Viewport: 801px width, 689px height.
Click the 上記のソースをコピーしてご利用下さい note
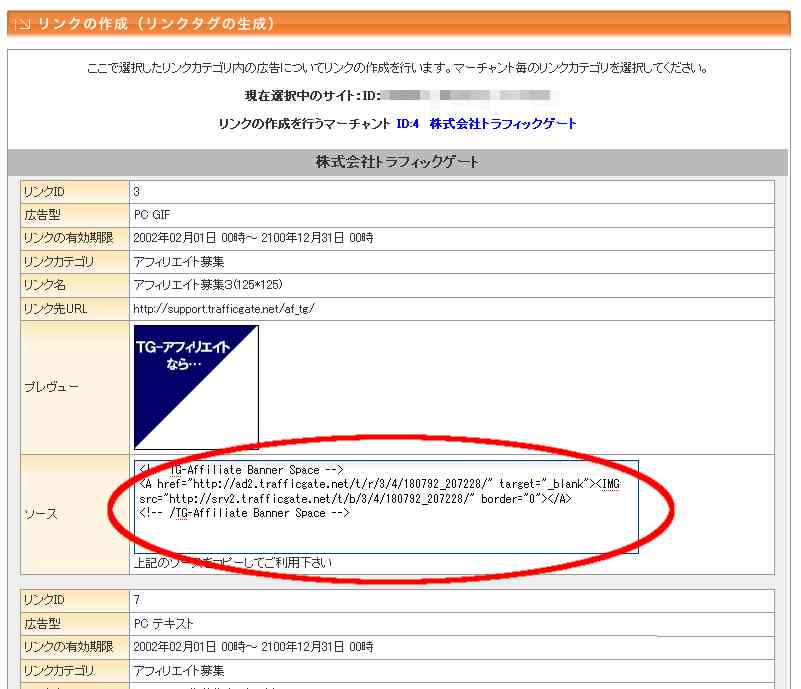pyautogui.click(x=232, y=563)
